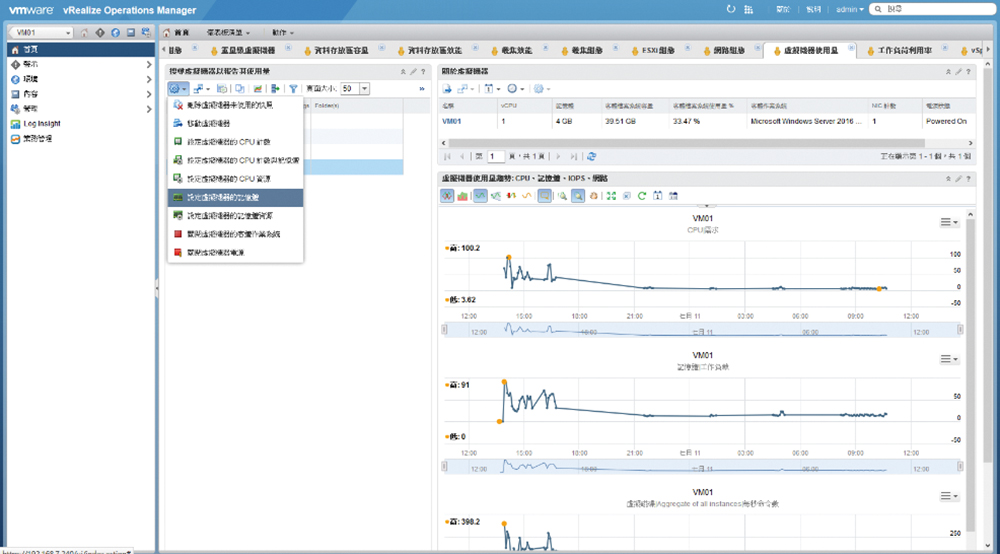The height and width of the screenshot is (554, 1000).
Task: Click the green zoom-to-fit icon in trend toolbar
Action: coord(611,196)
